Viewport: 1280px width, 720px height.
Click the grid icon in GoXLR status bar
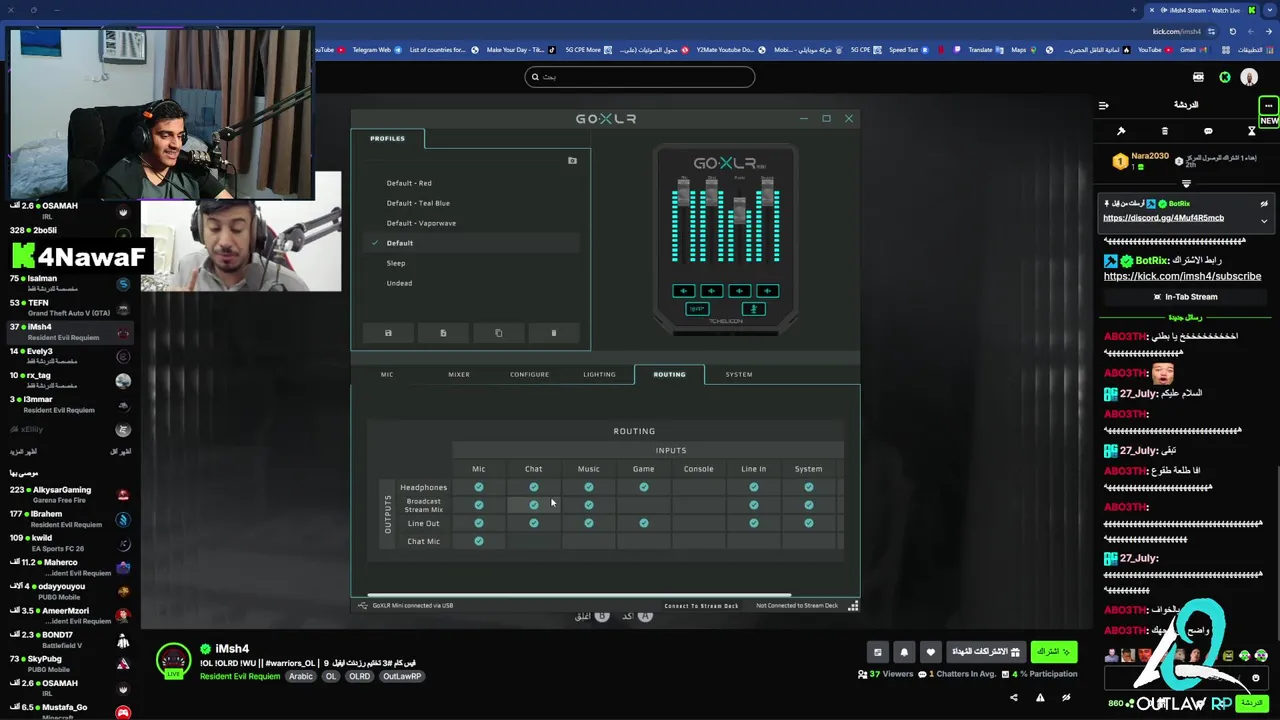click(853, 605)
